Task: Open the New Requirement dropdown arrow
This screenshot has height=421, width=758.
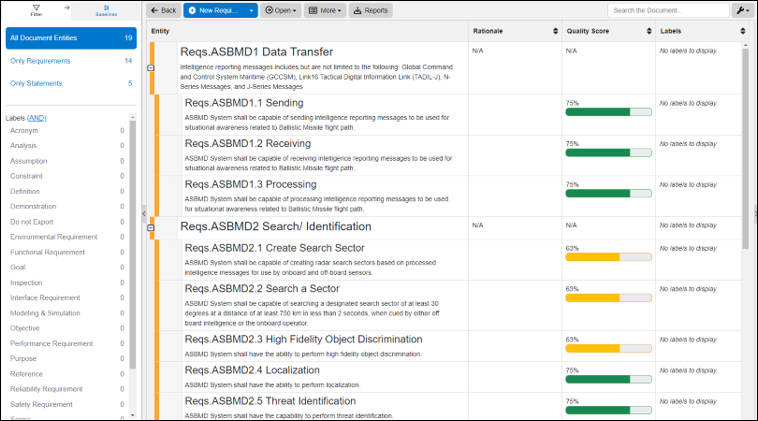Action: pyautogui.click(x=252, y=10)
